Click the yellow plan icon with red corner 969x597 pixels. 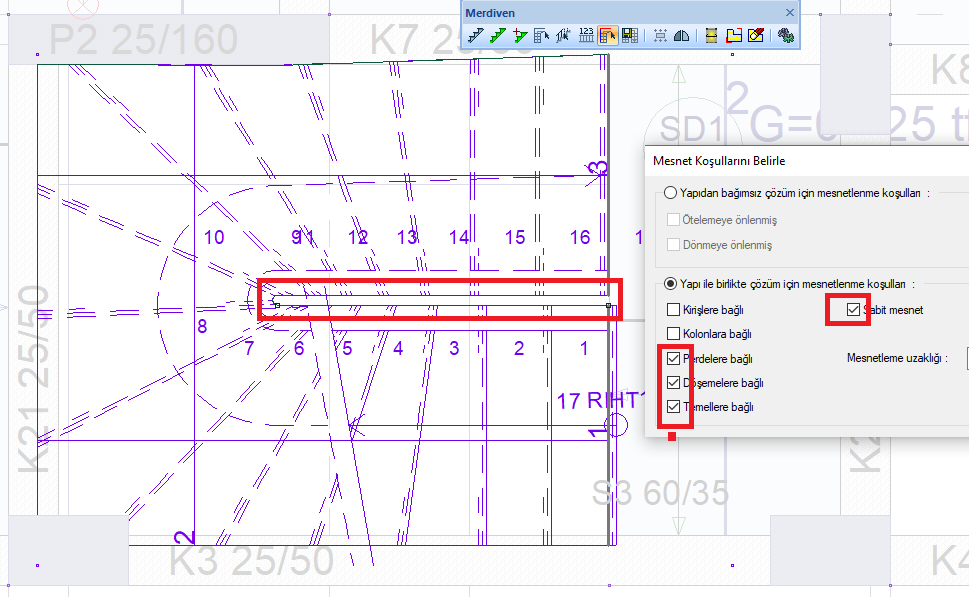coord(733,36)
